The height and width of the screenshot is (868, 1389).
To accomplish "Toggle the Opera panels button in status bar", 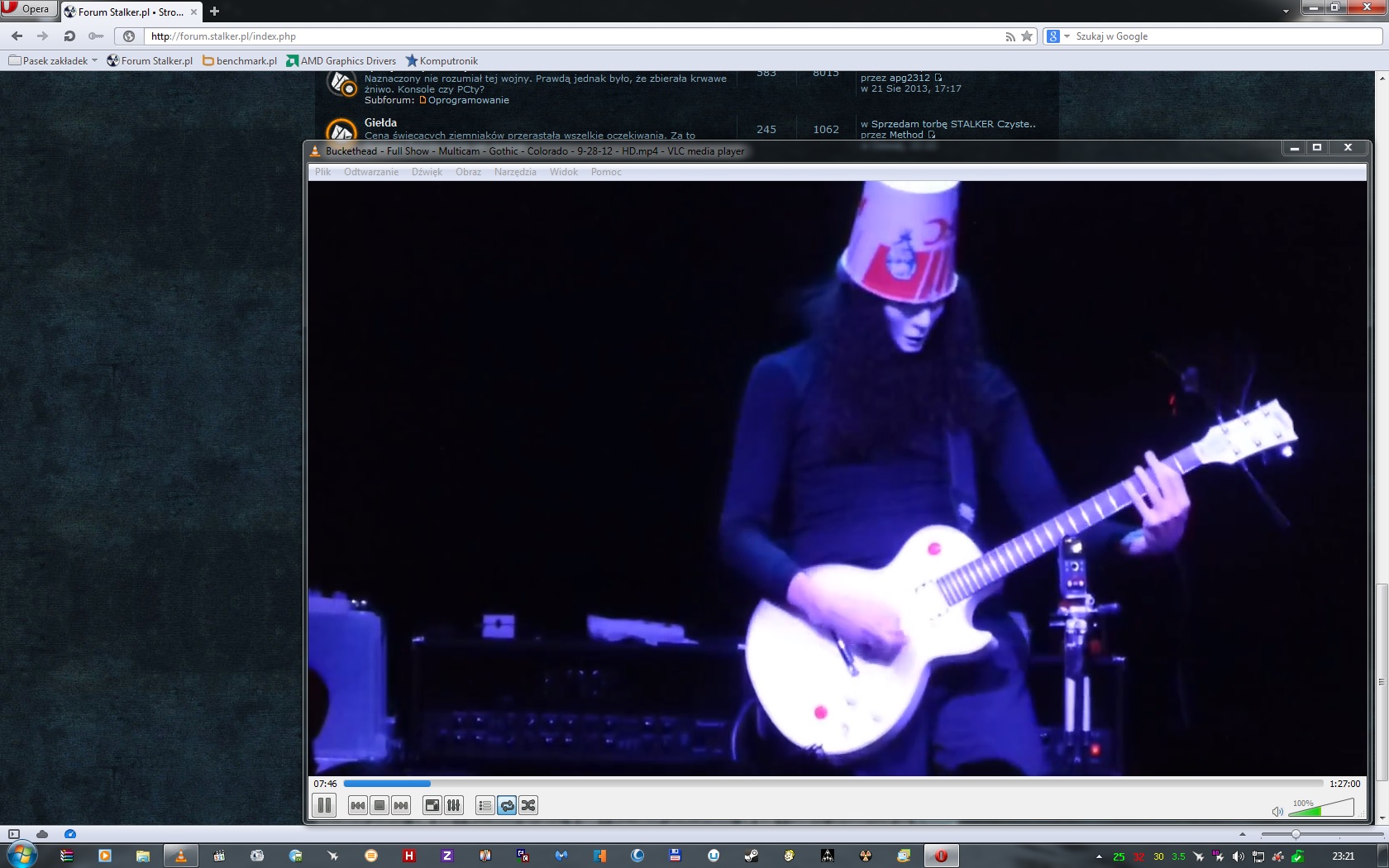I will [x=13, y=834].
